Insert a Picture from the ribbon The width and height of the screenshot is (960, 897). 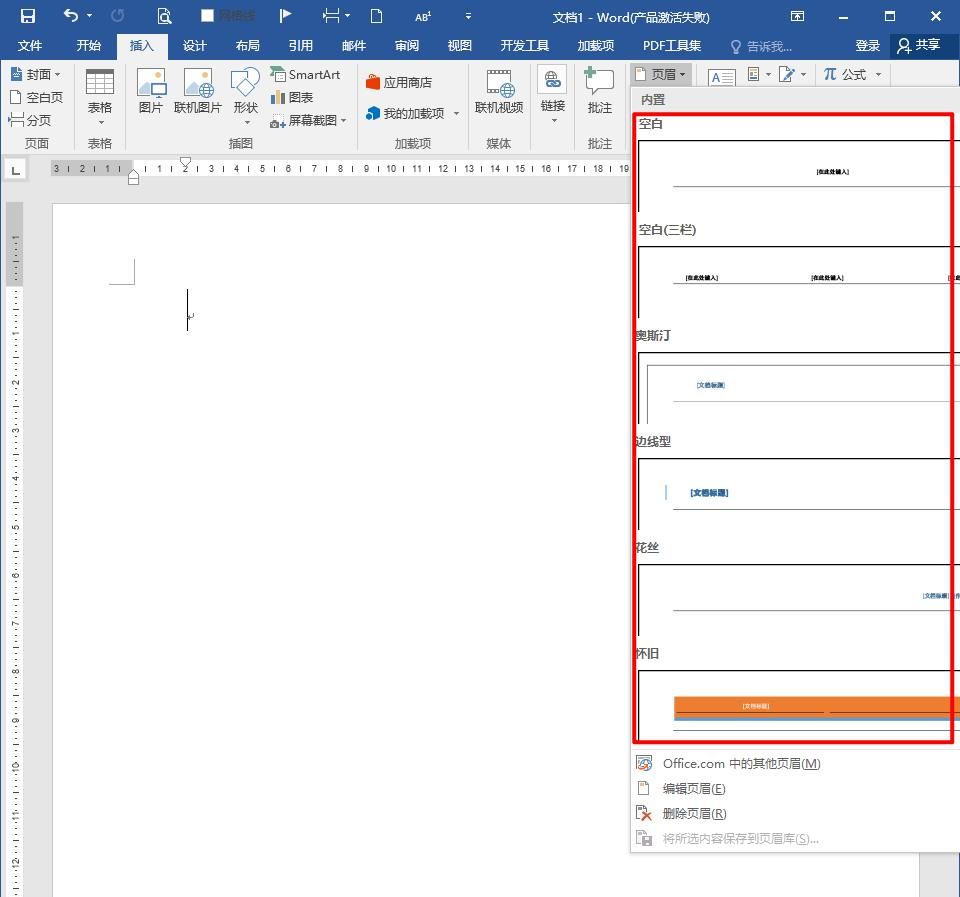(x=151, y=91)
